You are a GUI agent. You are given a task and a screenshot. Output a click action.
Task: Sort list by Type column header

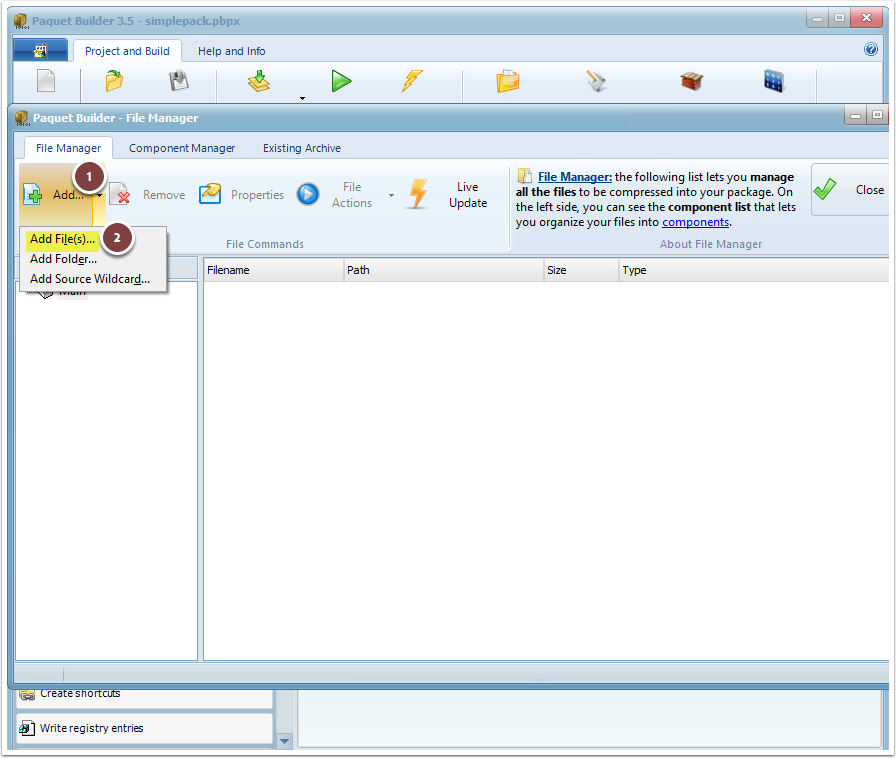point(754,270)
